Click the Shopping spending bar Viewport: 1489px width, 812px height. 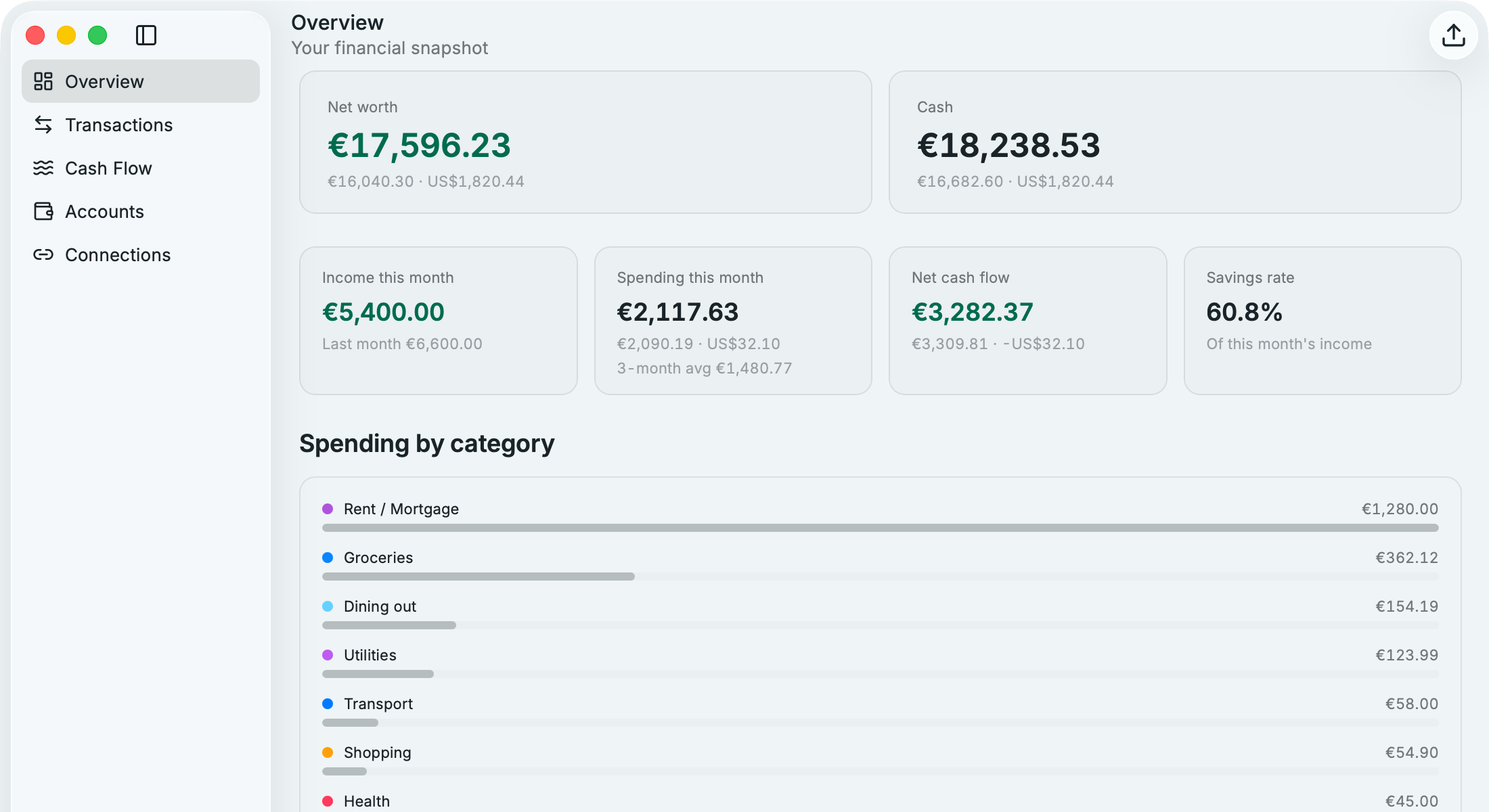coord(881,771)
